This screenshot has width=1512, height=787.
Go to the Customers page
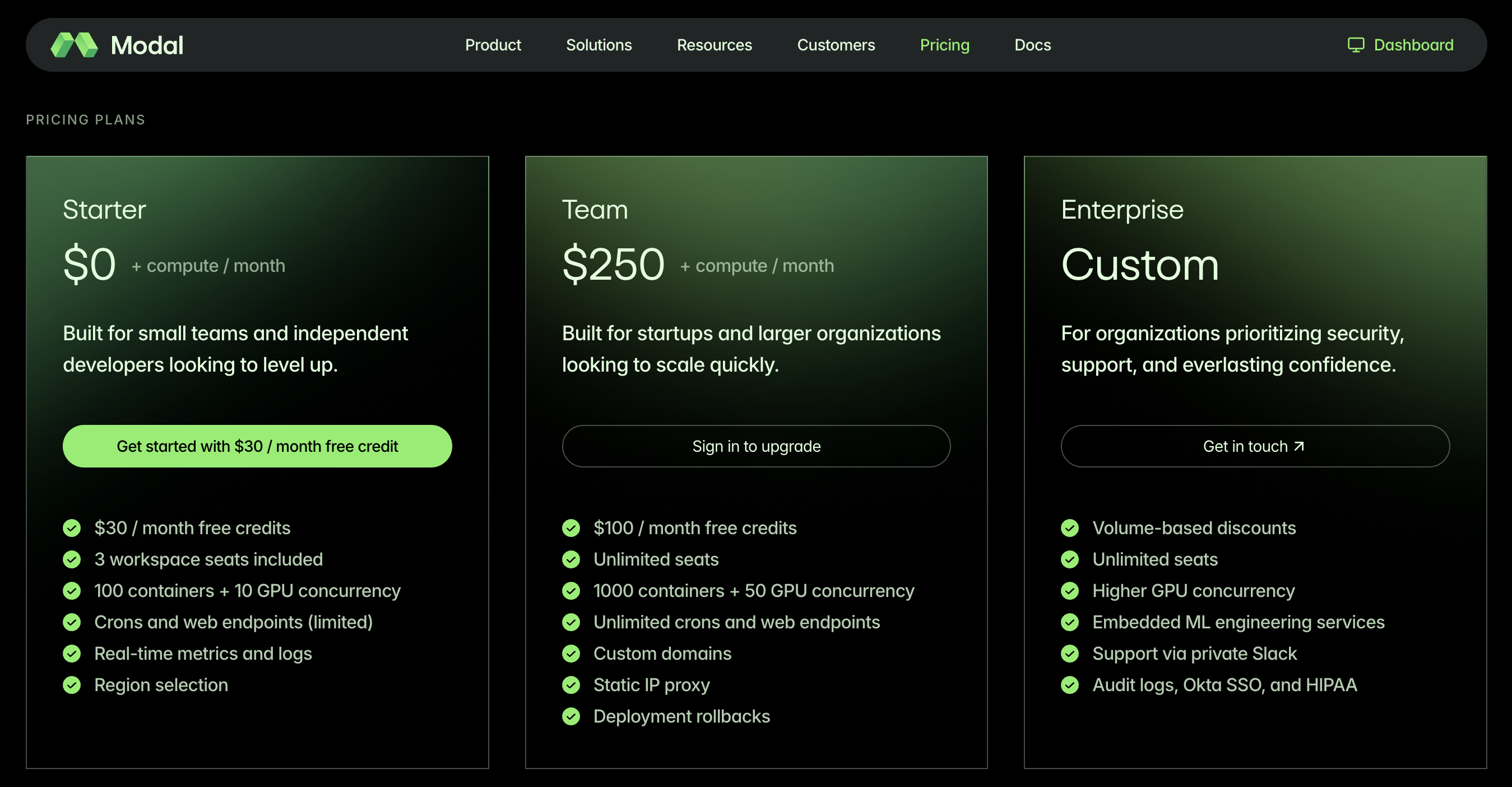835,45
